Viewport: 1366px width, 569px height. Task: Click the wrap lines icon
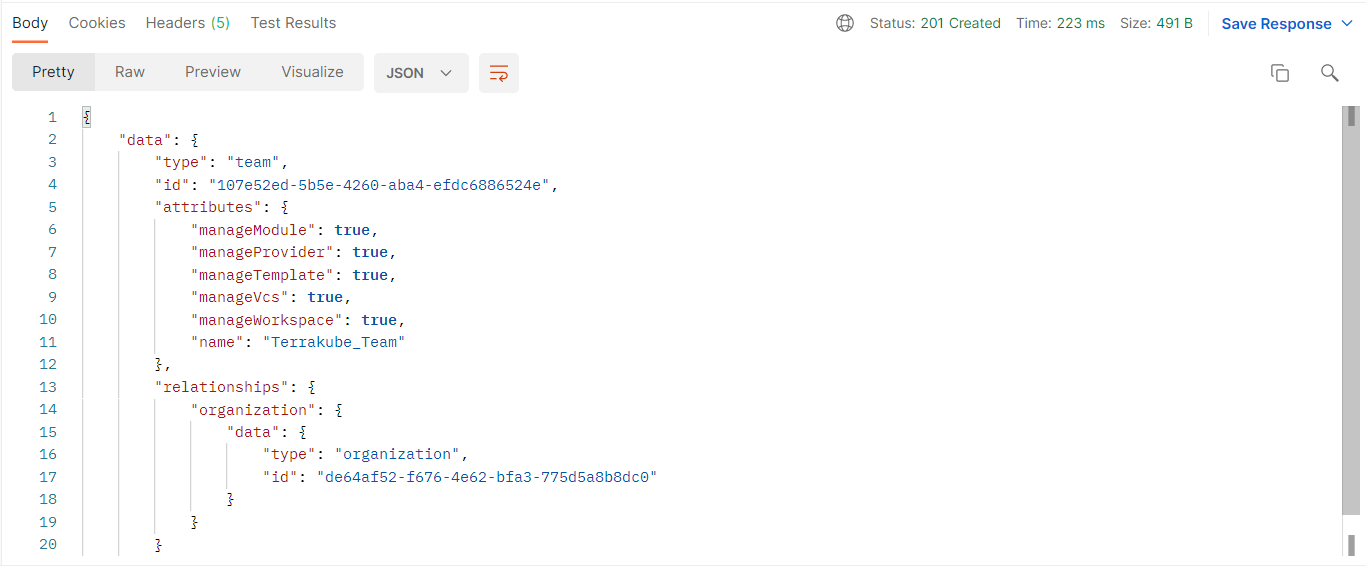(x=499, y=73)
